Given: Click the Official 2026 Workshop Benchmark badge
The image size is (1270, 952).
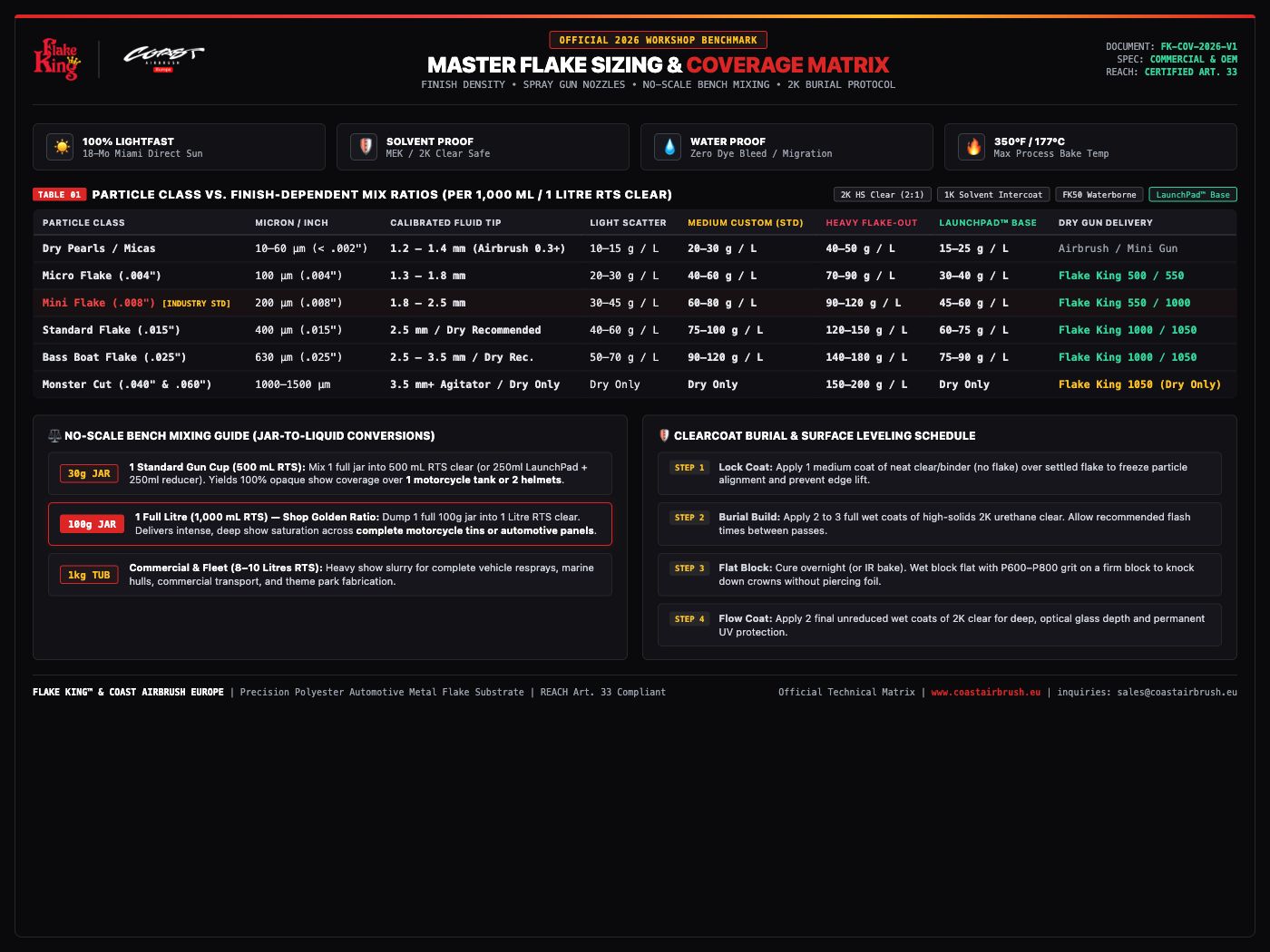Looking at the screenshot, I should click(x=659, y=40).
